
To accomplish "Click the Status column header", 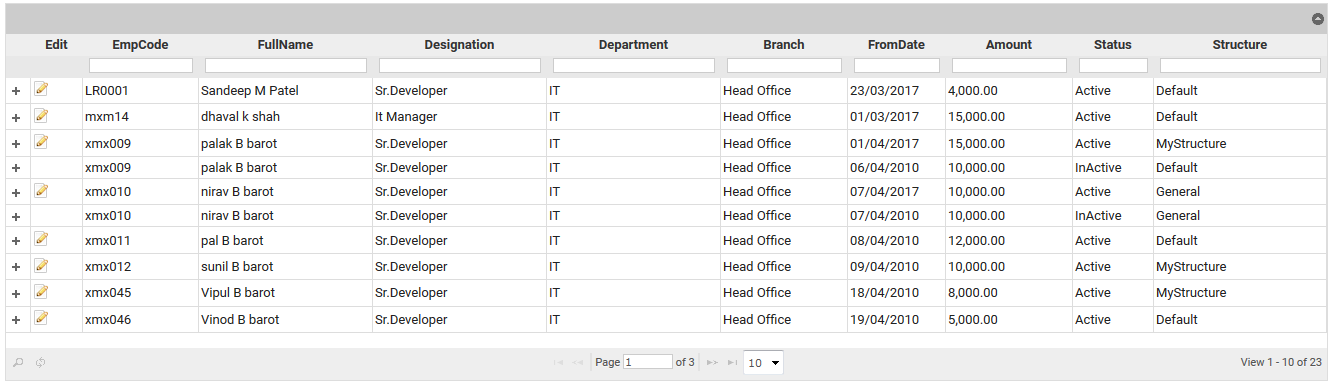I will coord(1113,45).
